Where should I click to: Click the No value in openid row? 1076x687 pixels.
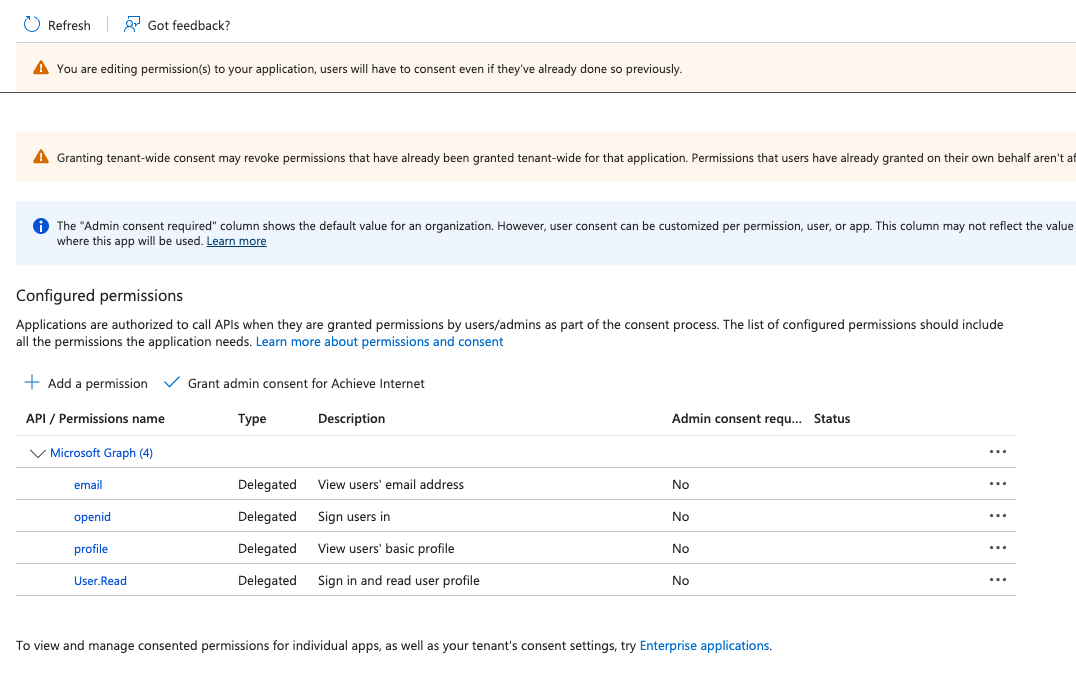(x=680, y=517)
